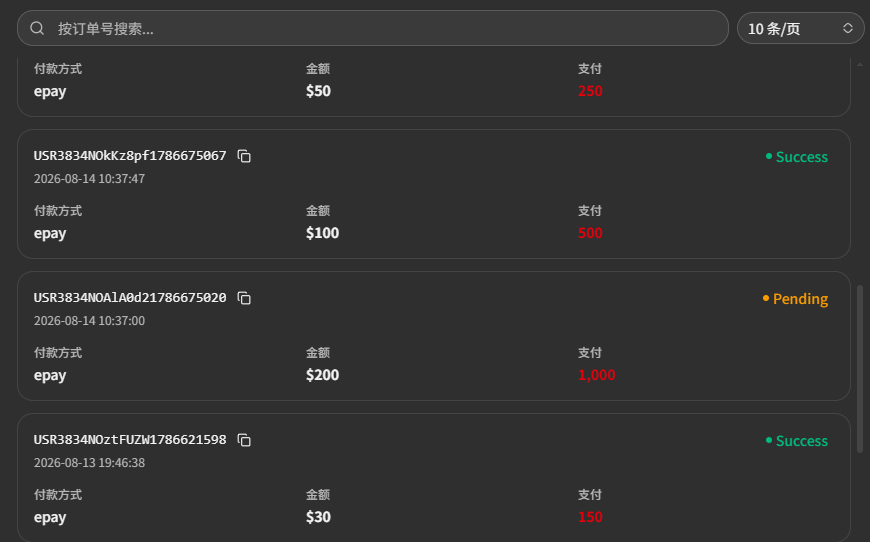Screen dimensions: 870x542
Task: Copy order ID USR3834NOztFUZW1786621598
Action: 244,440
